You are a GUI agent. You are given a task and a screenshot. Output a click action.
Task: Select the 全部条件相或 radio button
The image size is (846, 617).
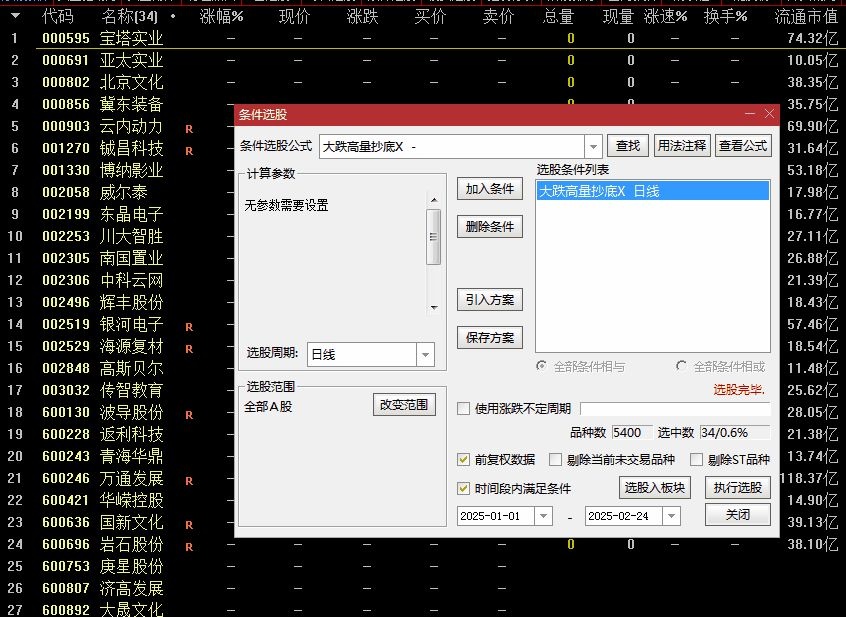point(681,368)
